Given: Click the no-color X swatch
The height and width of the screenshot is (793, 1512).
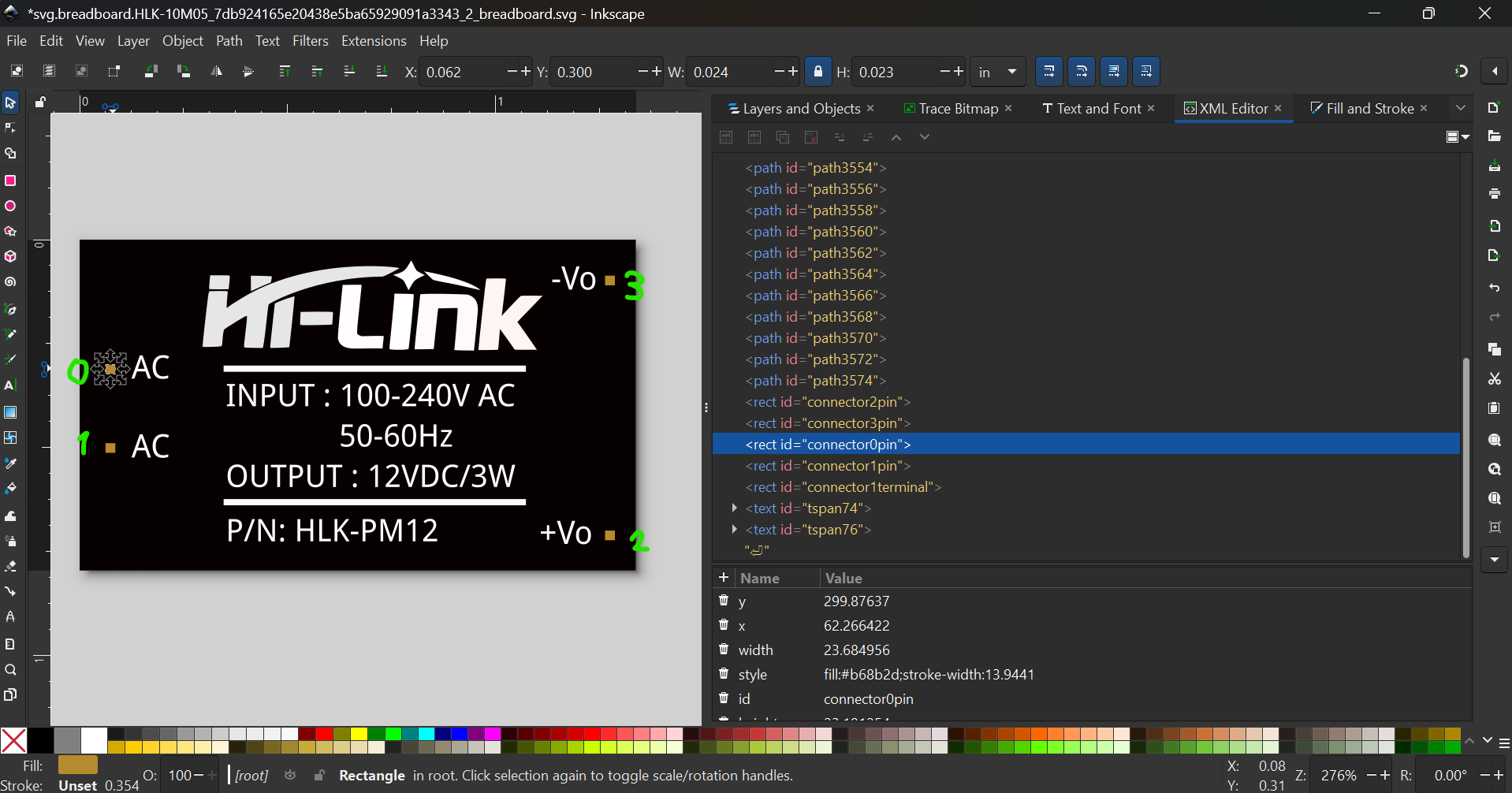Looking at the screenshot, I should coord(13,741).
